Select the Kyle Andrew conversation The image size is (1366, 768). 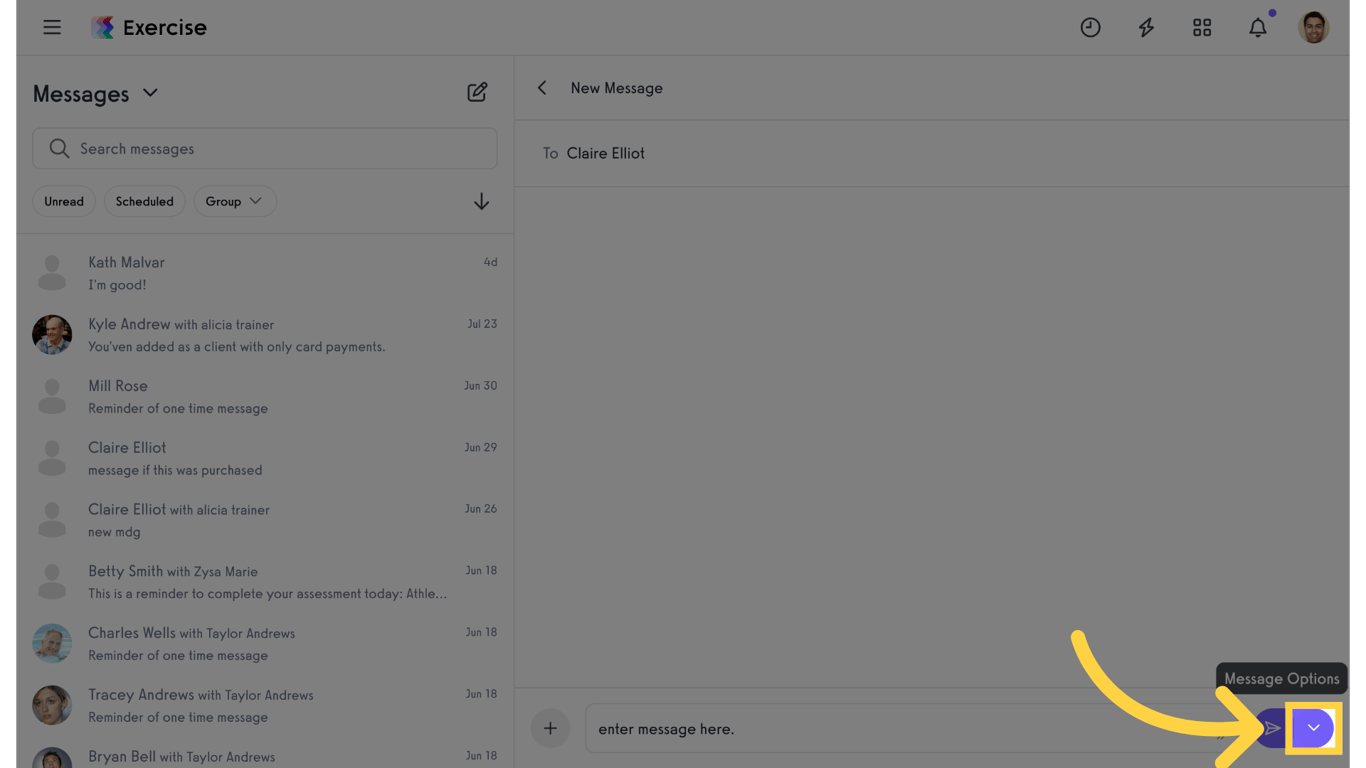point(265,335)
